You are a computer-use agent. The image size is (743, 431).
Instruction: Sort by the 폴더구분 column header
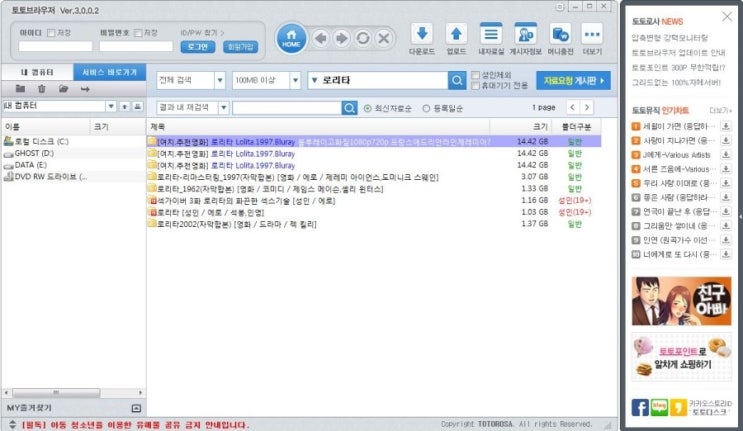tap(576, 127)
